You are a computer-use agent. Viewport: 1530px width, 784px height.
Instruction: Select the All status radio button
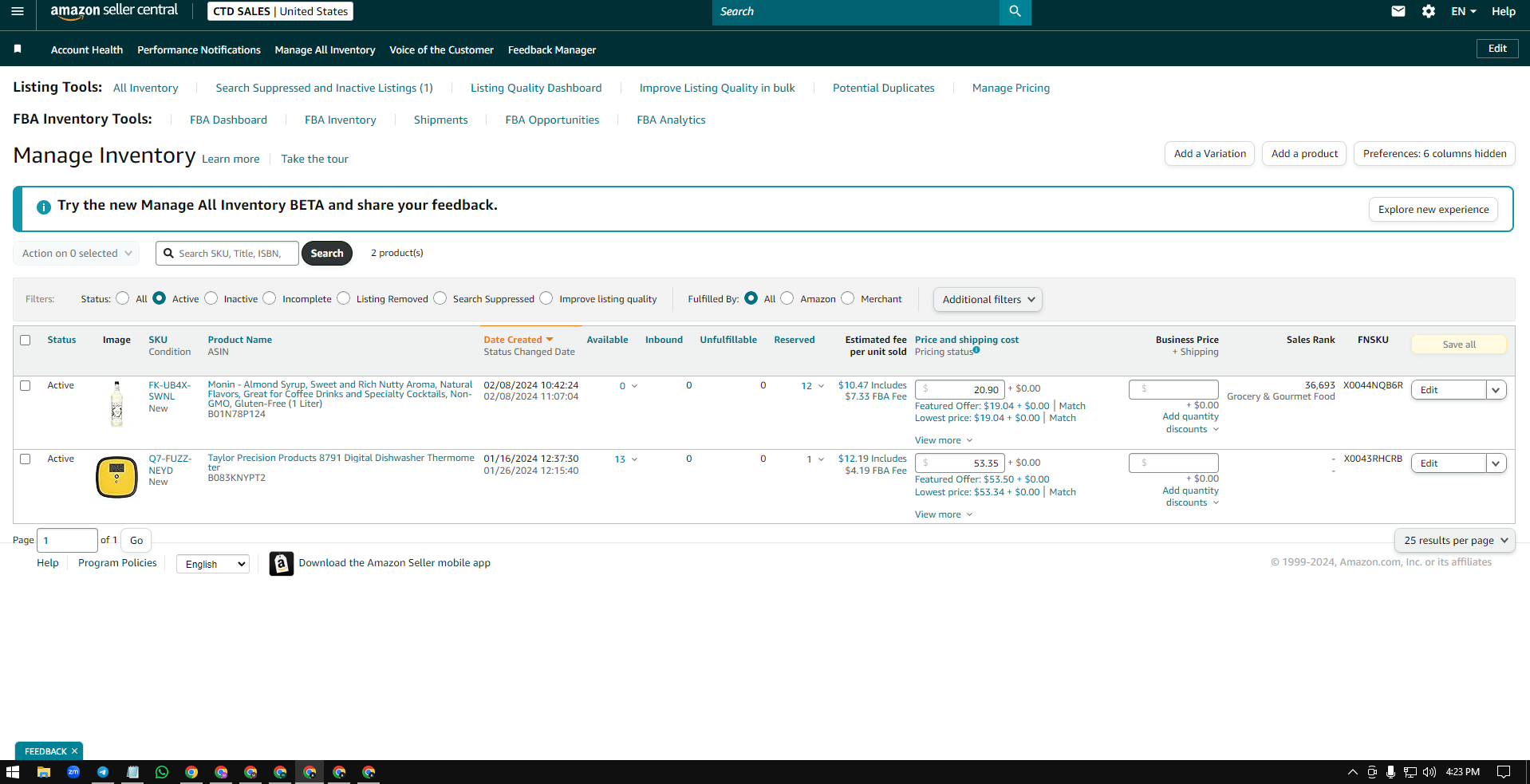[x=122, y=298]
